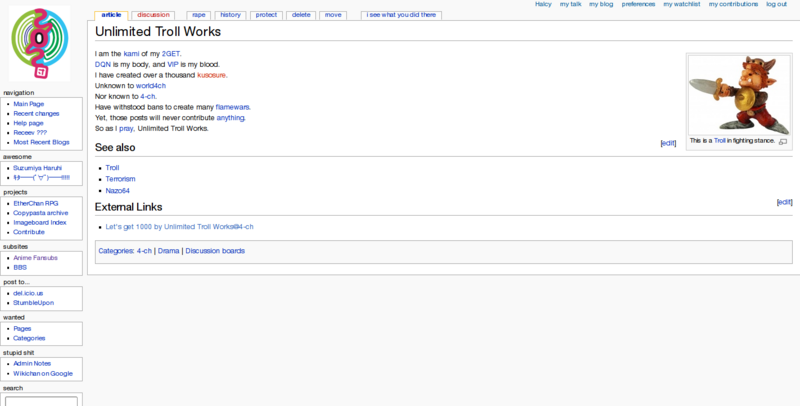Switch to the discussion tab

click(x=153, y=15)
